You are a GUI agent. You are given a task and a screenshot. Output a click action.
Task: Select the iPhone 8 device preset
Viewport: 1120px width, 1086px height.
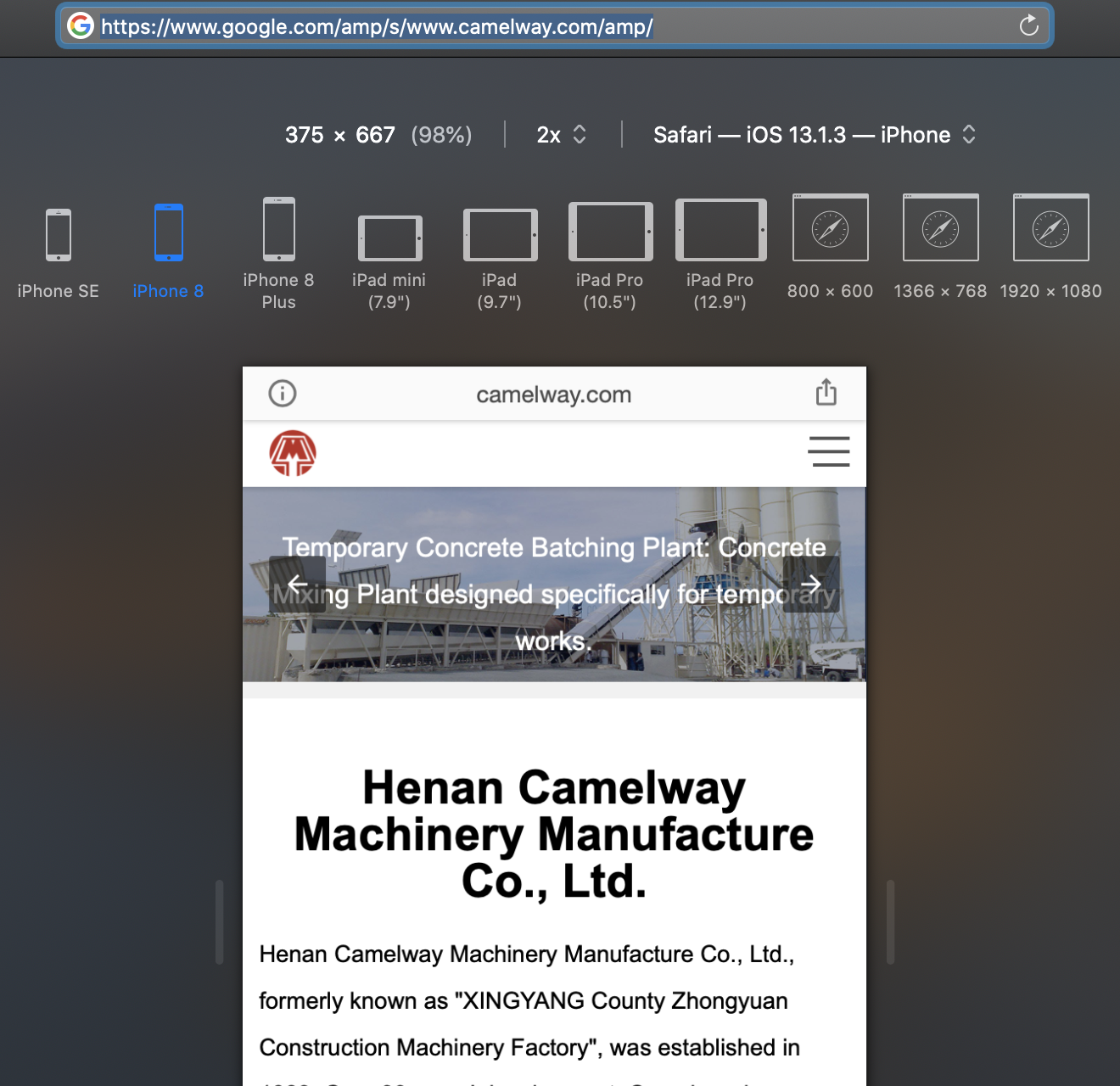168,251
